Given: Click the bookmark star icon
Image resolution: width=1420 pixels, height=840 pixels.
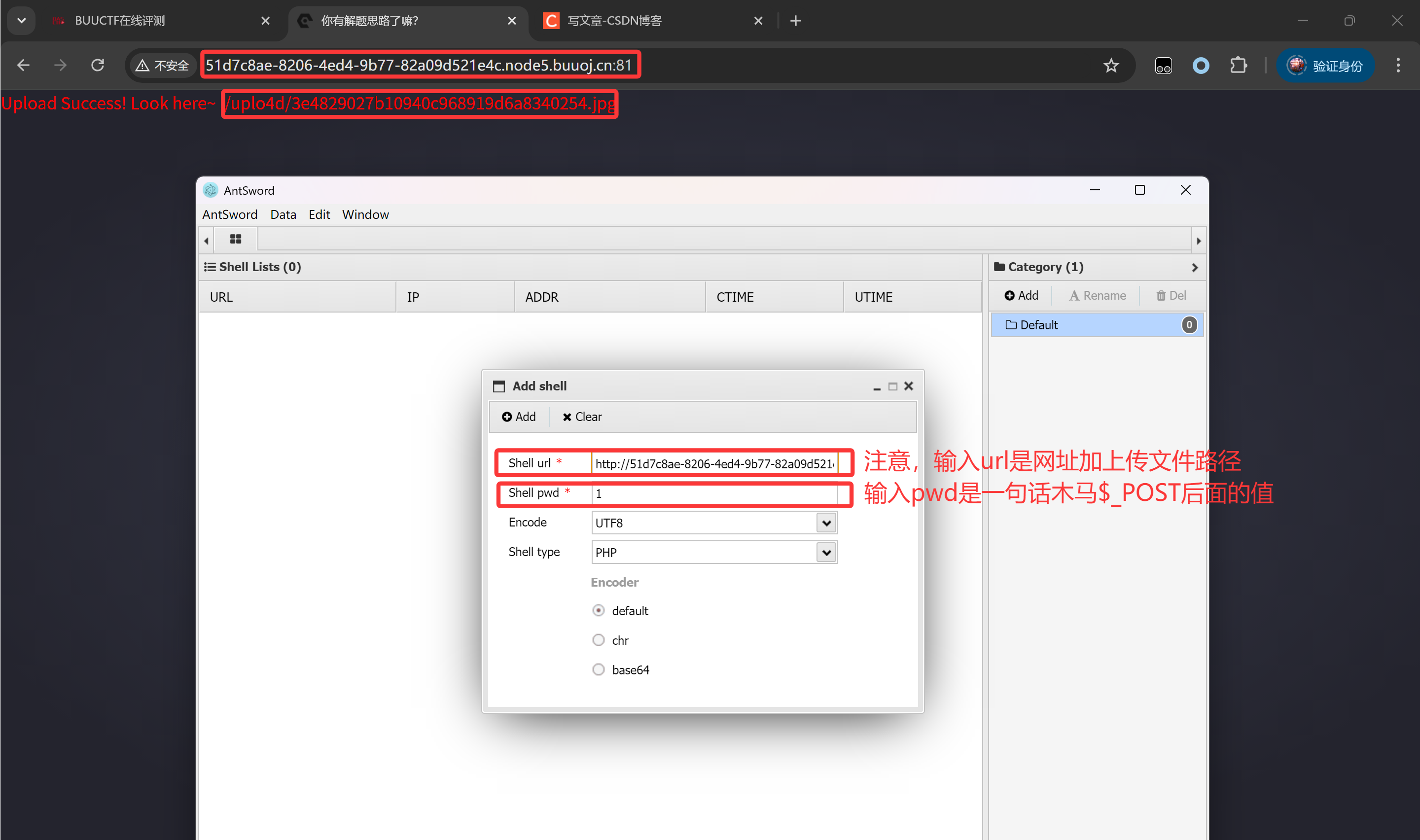Looking at the screenshot, I should point(1110,66).
